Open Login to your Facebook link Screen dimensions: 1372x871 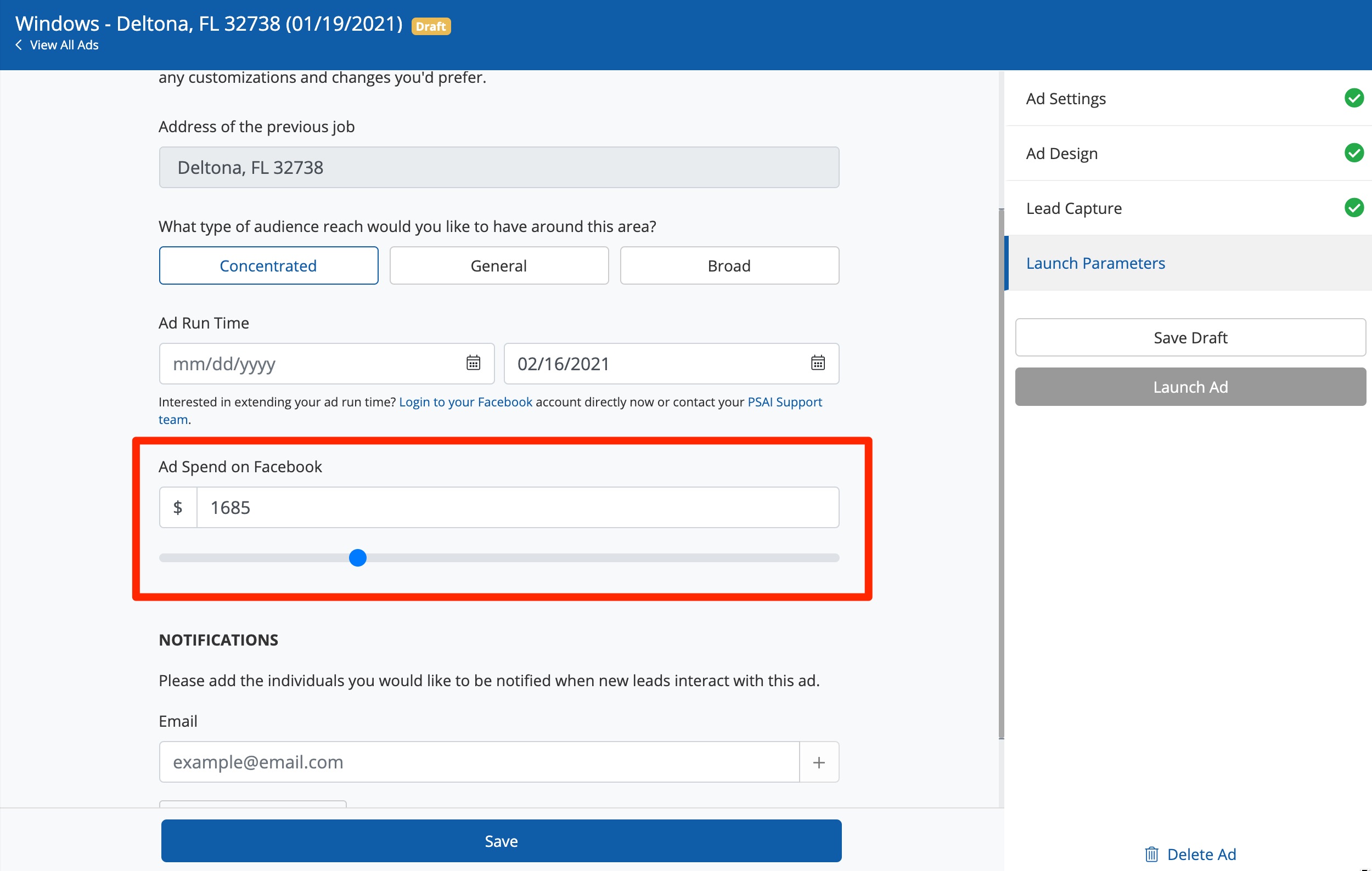[x=465, y=402]
